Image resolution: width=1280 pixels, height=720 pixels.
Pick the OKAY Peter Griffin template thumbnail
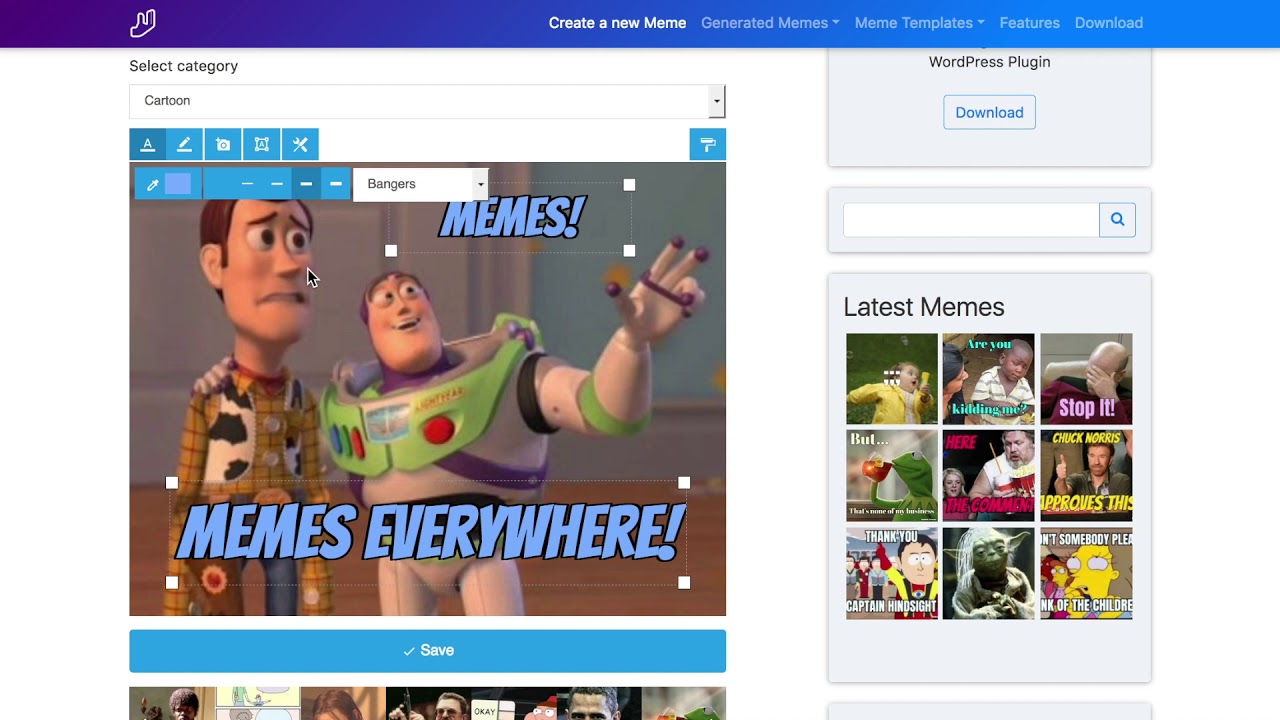(513, 703)
